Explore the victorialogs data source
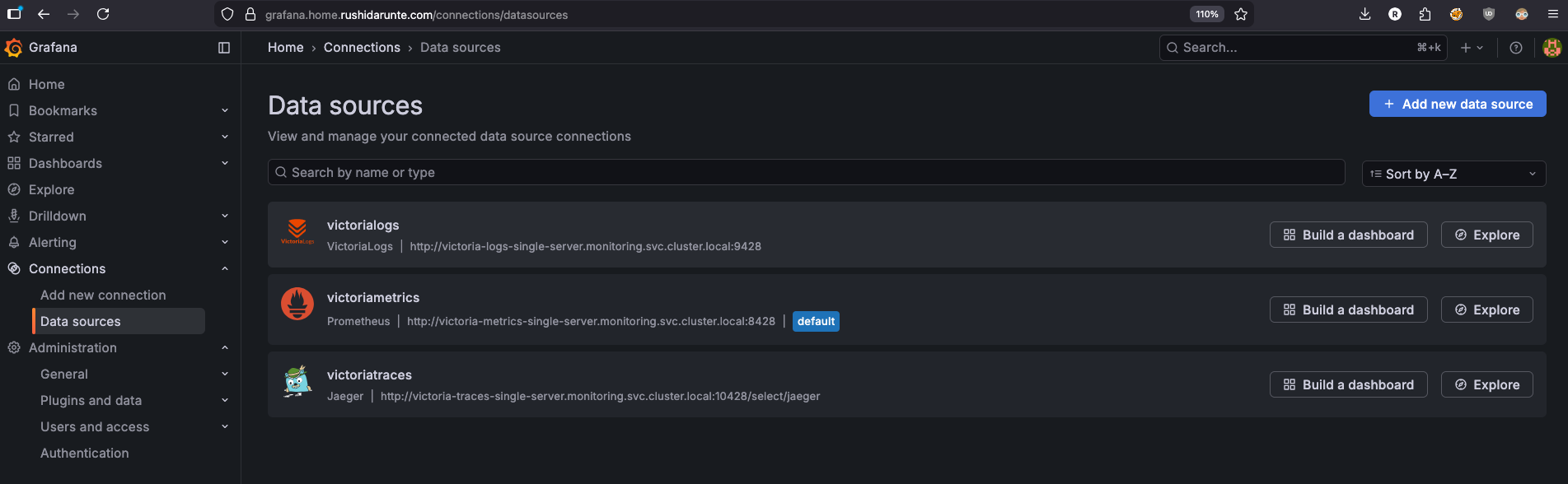This screenshot has height=484, width=1568. 1486,235
